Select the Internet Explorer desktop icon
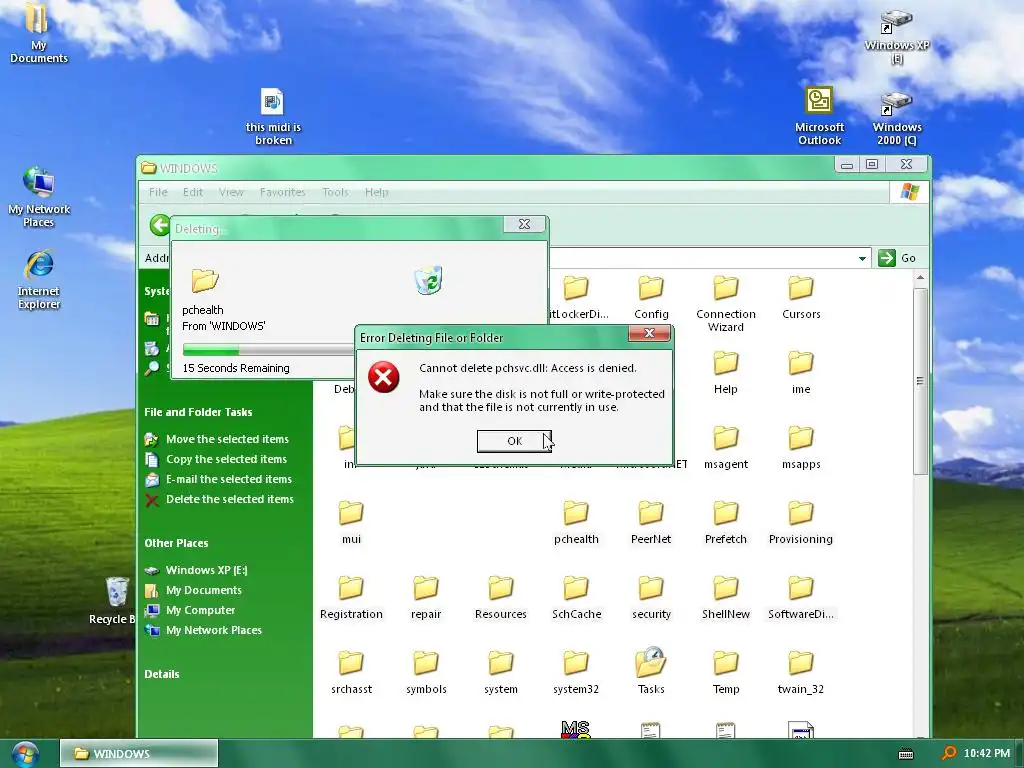The height and width of the screenshot is (768, 1024). [x=39, y=280]
